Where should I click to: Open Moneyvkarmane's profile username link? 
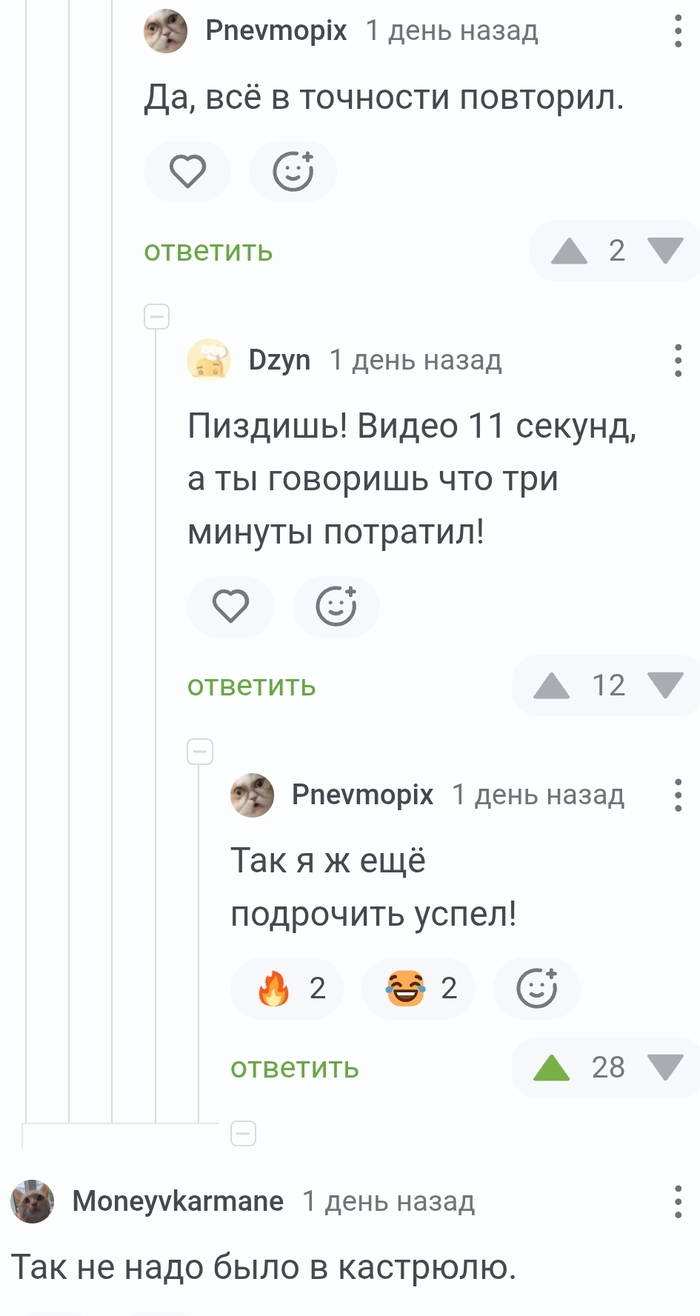coord(178,1201)
